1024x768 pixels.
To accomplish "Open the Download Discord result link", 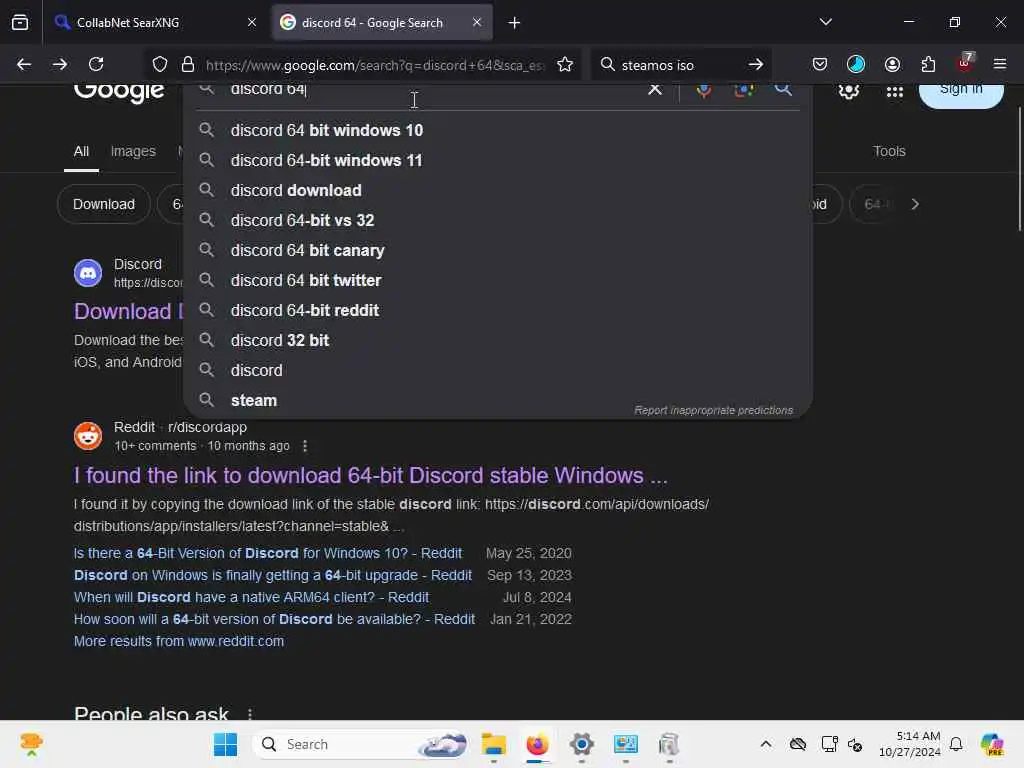I will tap(128, 311).
